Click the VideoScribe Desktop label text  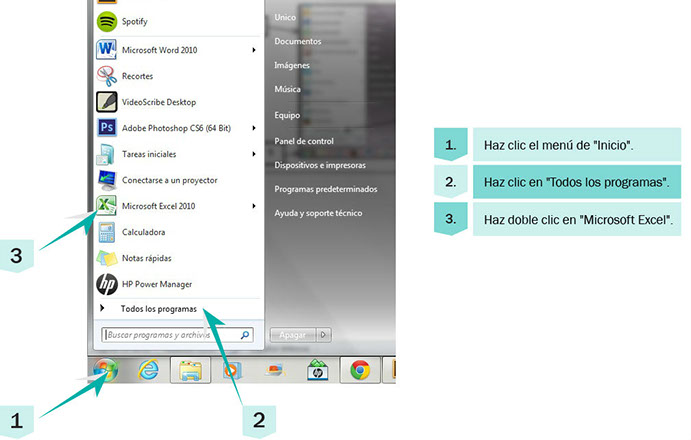tap(159, 102)
